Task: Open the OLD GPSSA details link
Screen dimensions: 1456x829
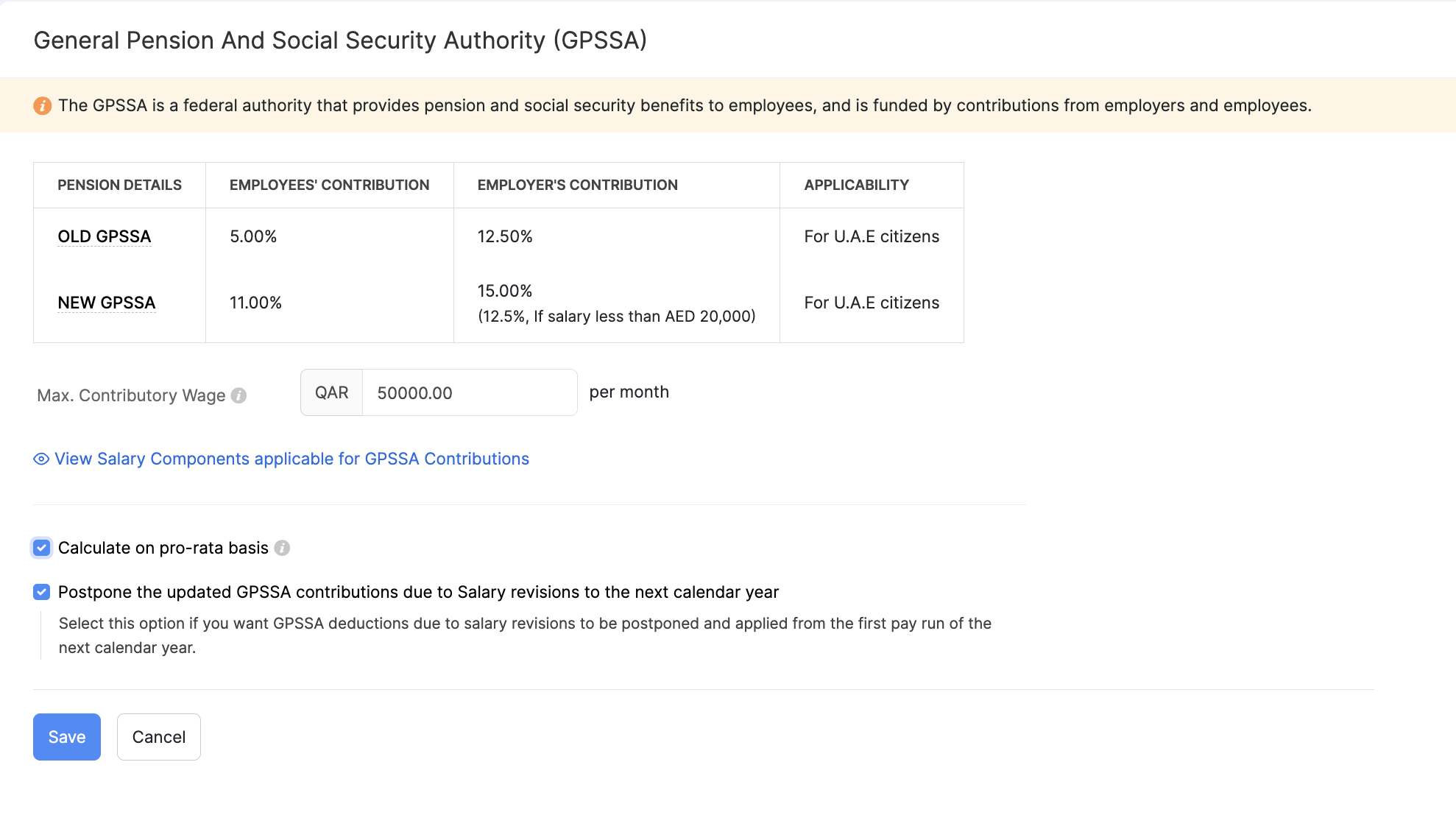Action: 104,236
